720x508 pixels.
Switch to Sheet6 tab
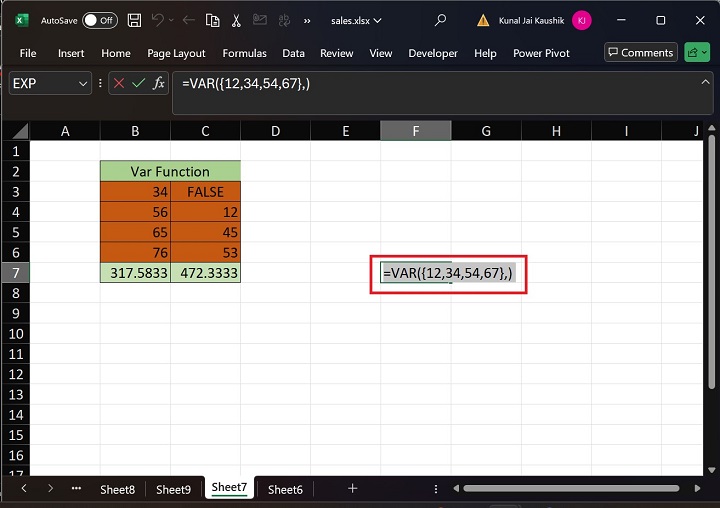click(x=285, y=490)
